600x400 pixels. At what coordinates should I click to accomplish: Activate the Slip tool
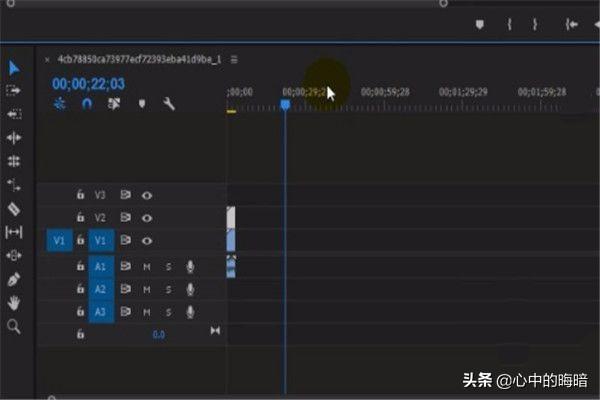14,232
